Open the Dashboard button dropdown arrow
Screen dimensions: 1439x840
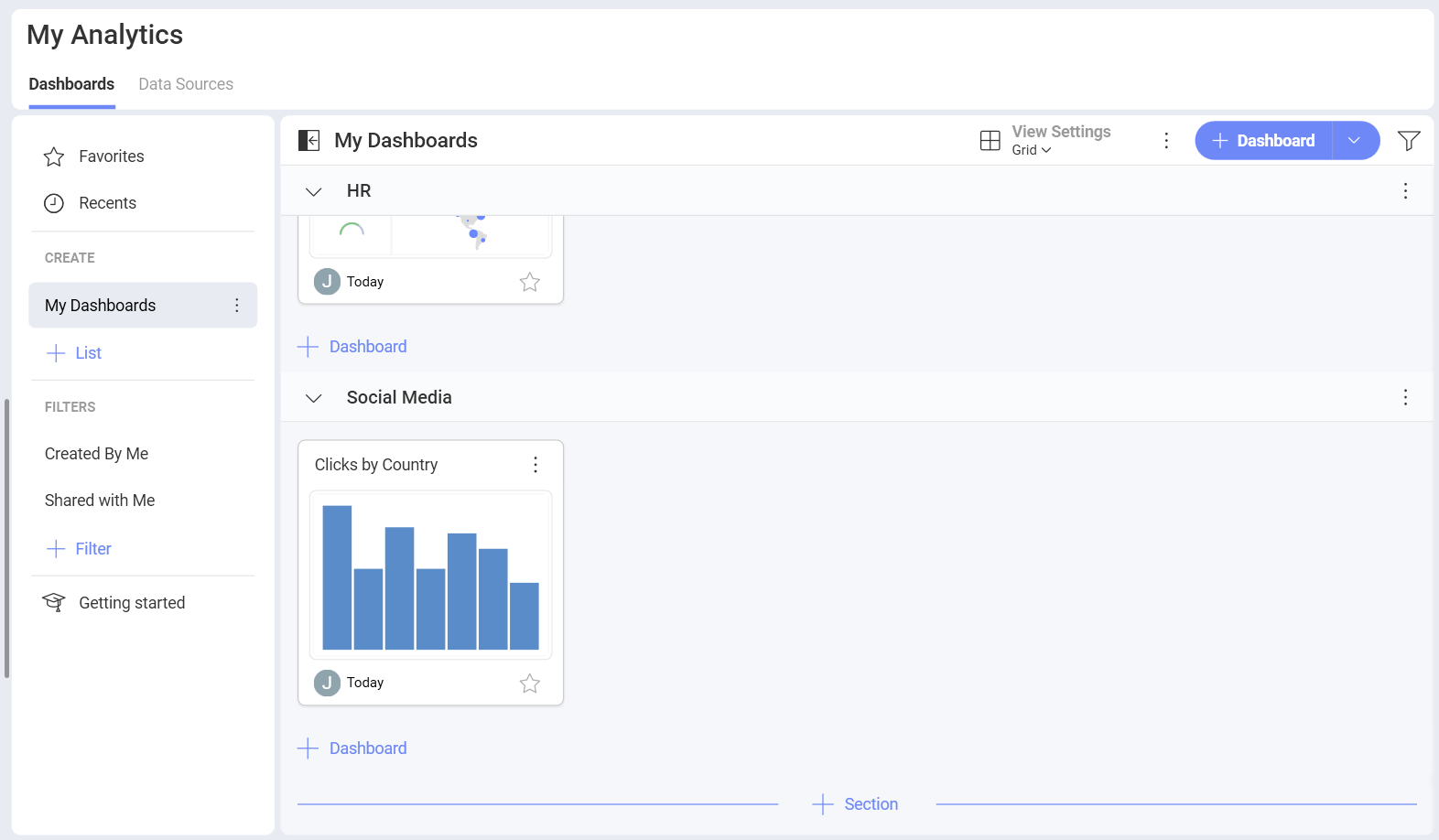pos(1355,140)
